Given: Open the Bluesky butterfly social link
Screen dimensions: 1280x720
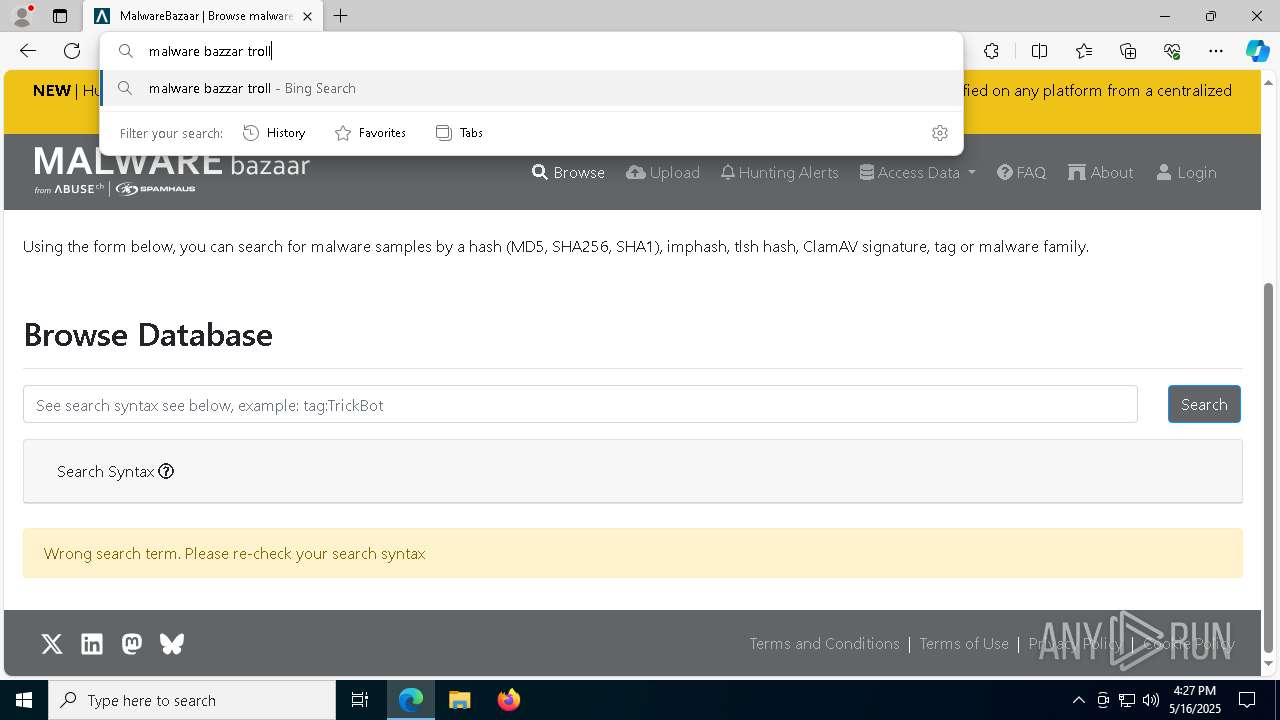Looking at the screenshot, I should click(x=172, y=644).
